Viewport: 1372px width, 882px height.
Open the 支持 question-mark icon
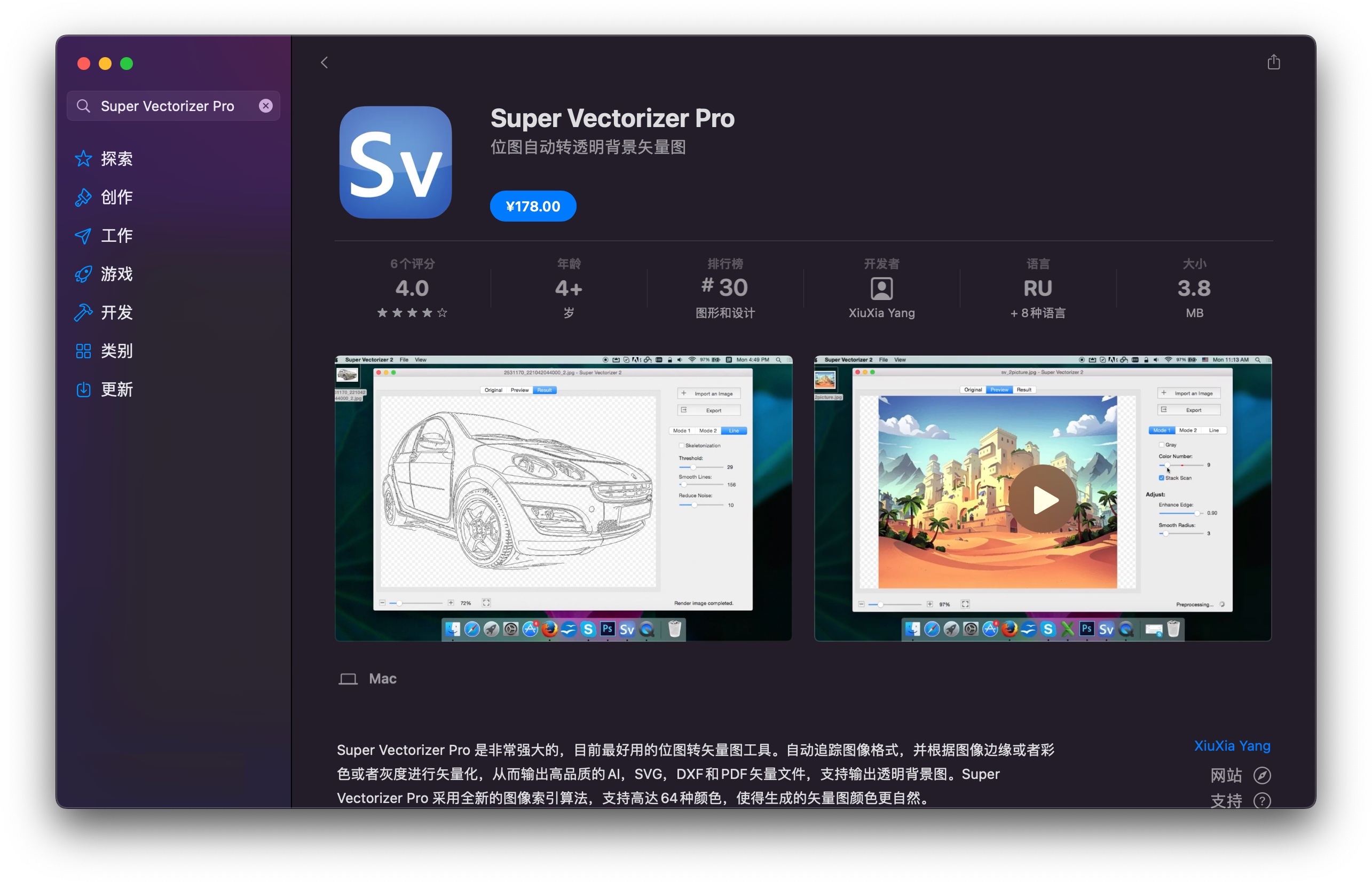pos(1262,800)
